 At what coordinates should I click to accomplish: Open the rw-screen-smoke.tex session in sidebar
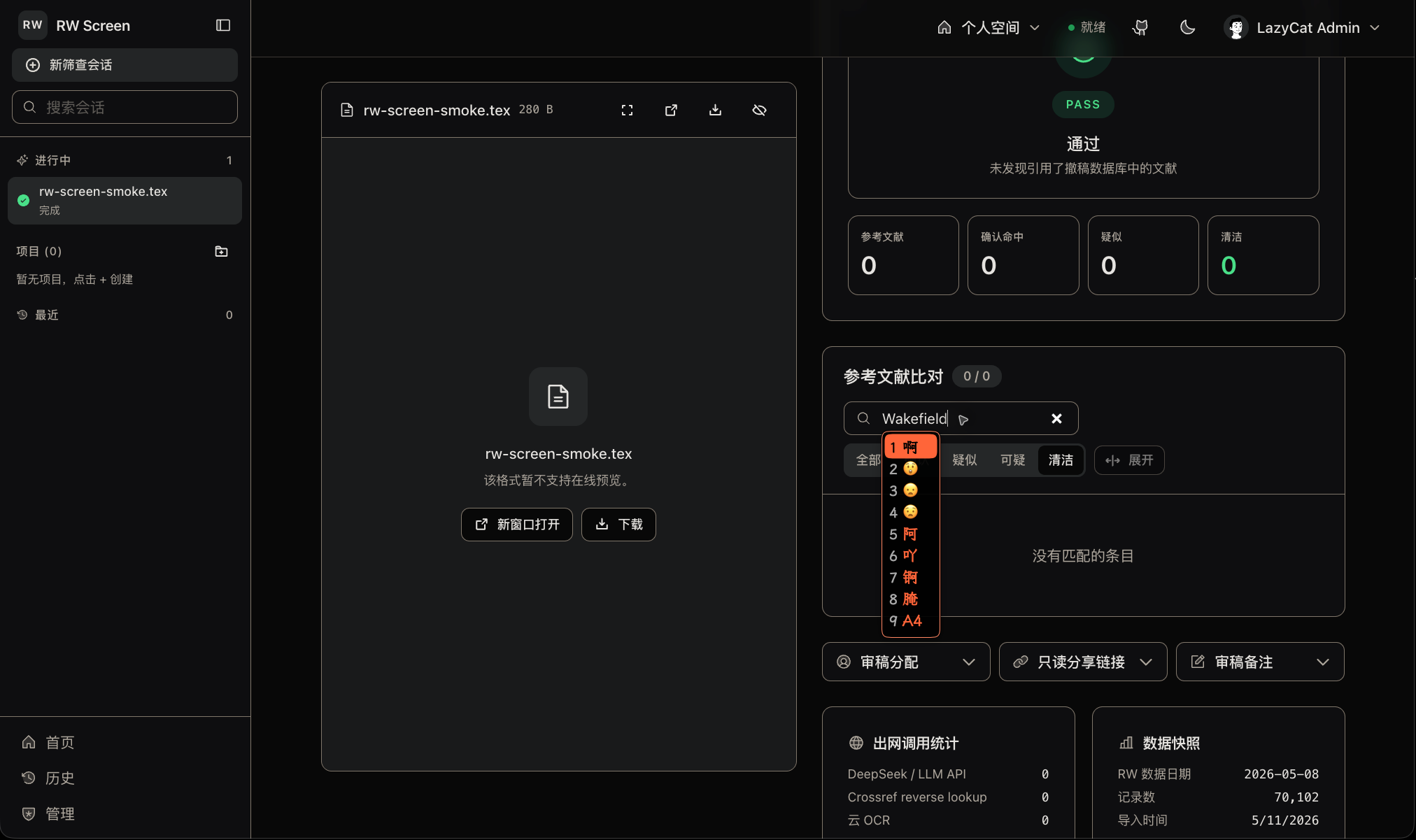click(x=125, y=201)
